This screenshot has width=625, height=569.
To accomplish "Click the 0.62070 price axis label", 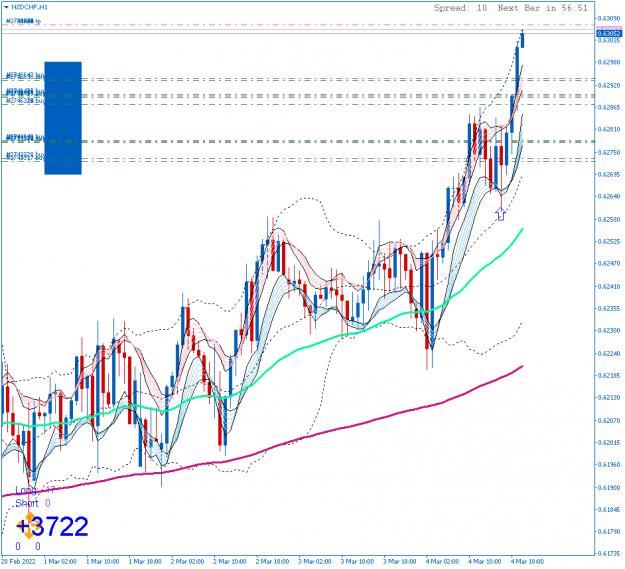I will point(609,421).
